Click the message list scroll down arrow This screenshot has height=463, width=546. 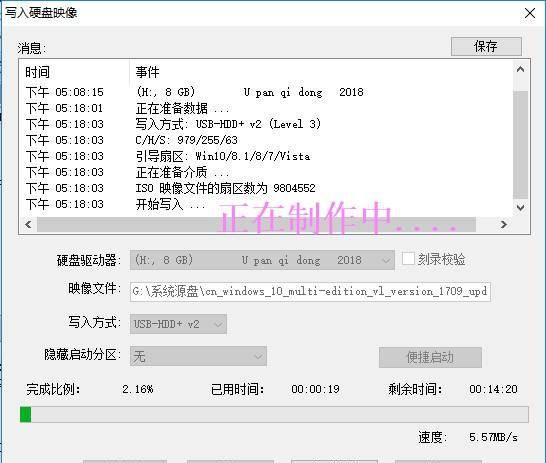pyautogui.click(x=520, y=208)
